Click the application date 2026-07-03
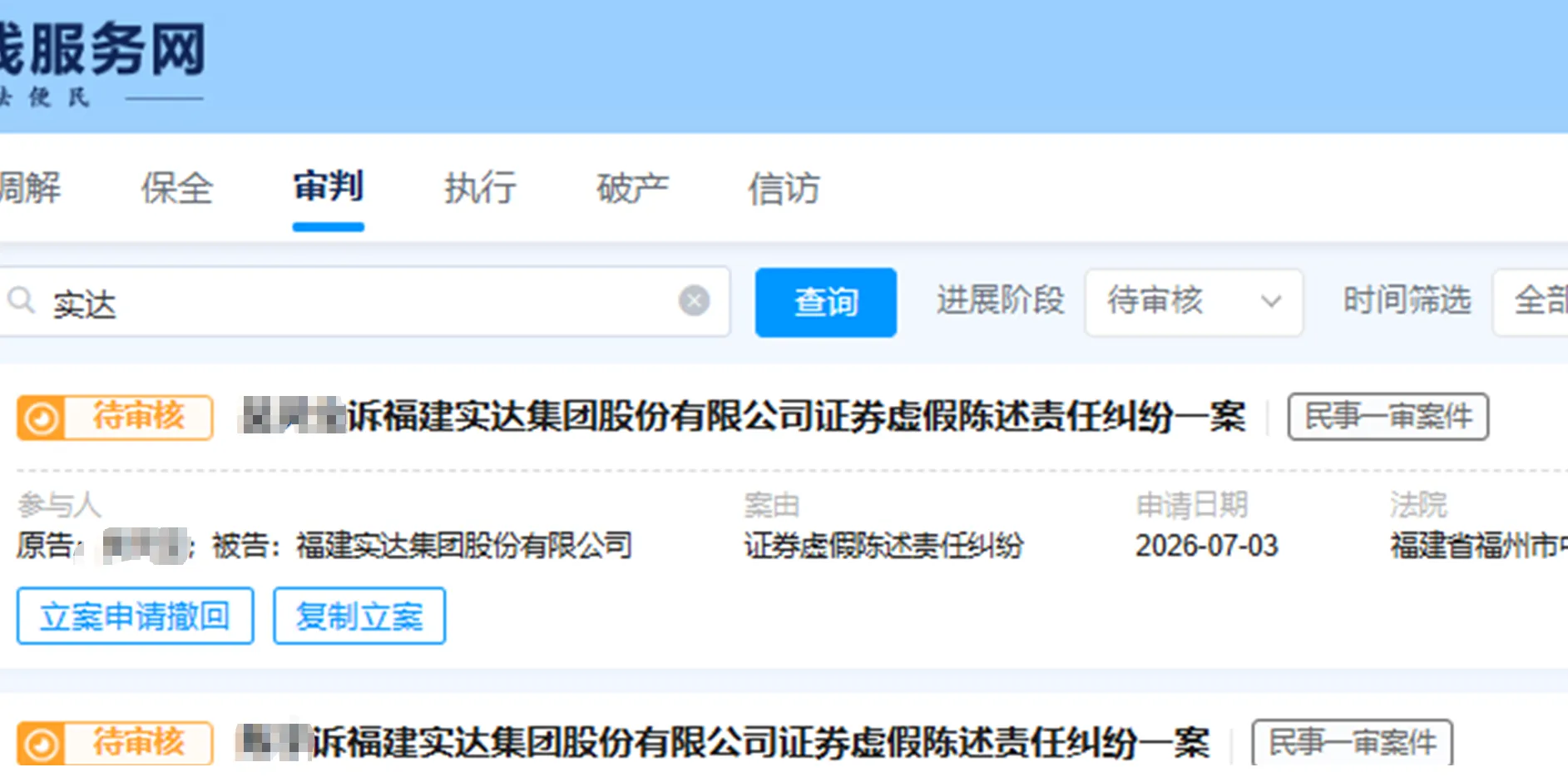Image resolution: width=1568 pixels, height=777 pixels. [x=1206, y=546]
